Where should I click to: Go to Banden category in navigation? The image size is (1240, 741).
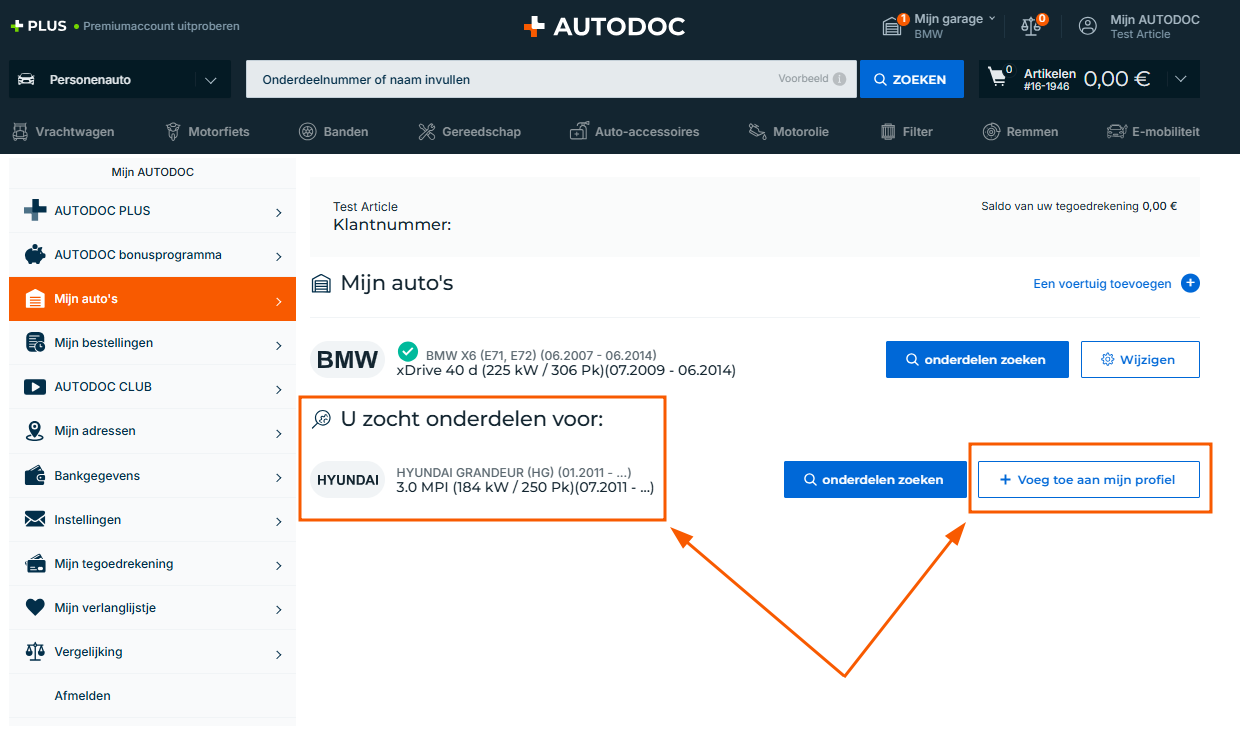(x=334, y=131)
